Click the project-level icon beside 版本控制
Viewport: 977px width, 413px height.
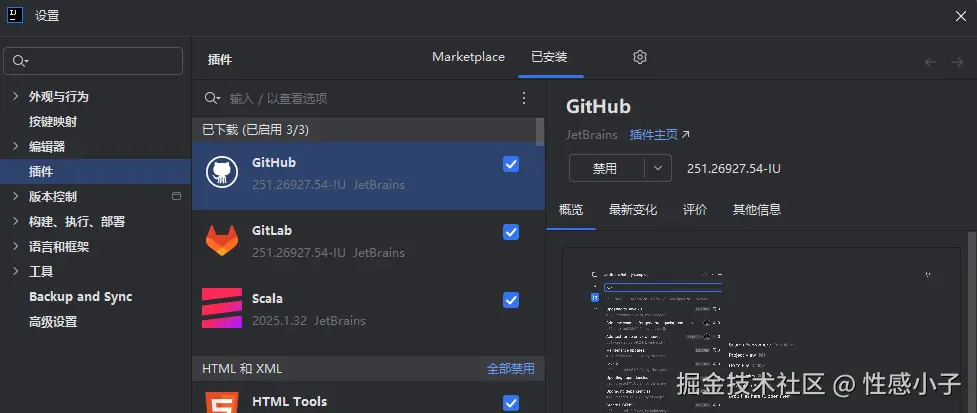176,196
